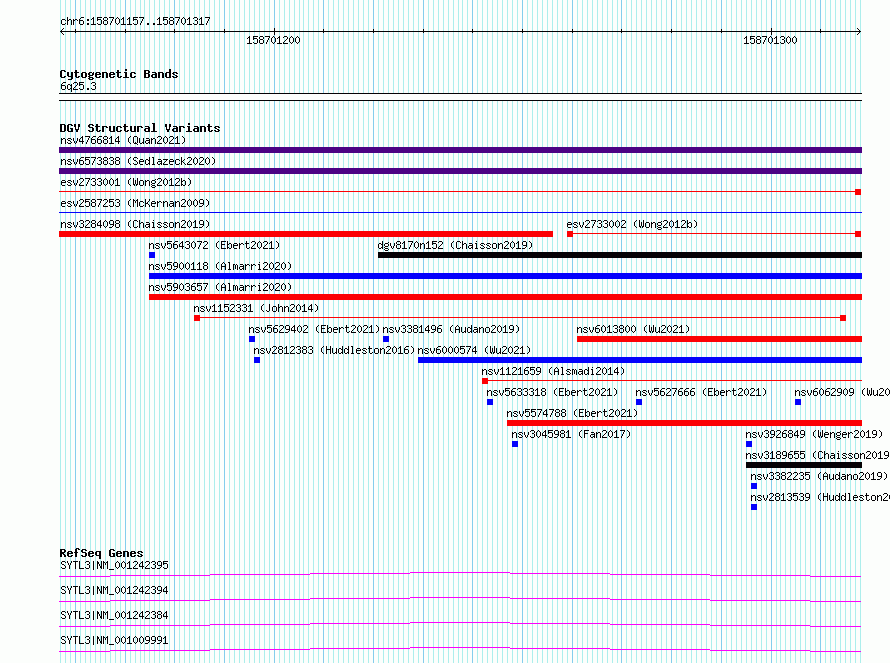Click the nsv3284098 (Chaisson2019) red bar

coord(306,234)
